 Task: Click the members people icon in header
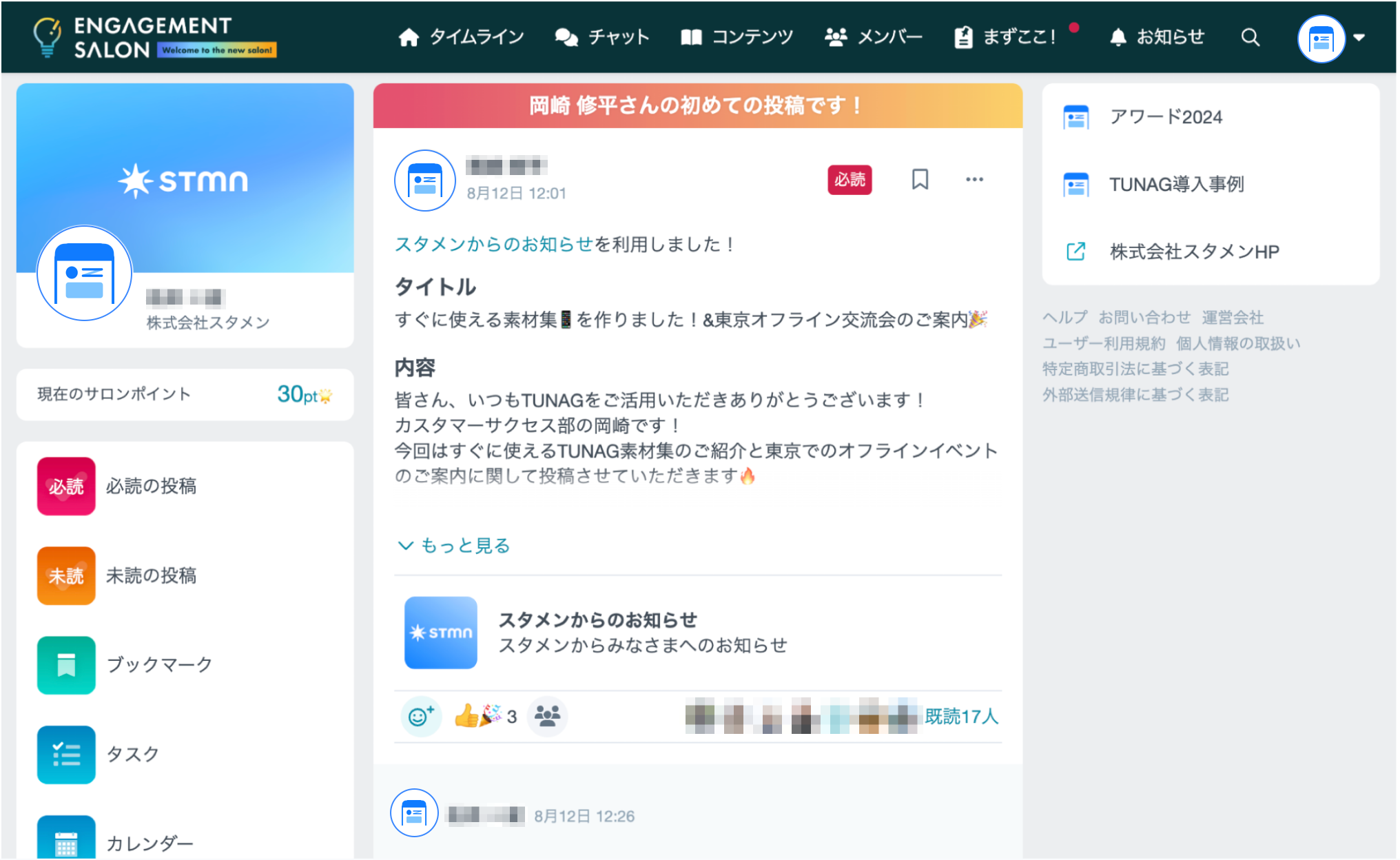tap(836, 37)
